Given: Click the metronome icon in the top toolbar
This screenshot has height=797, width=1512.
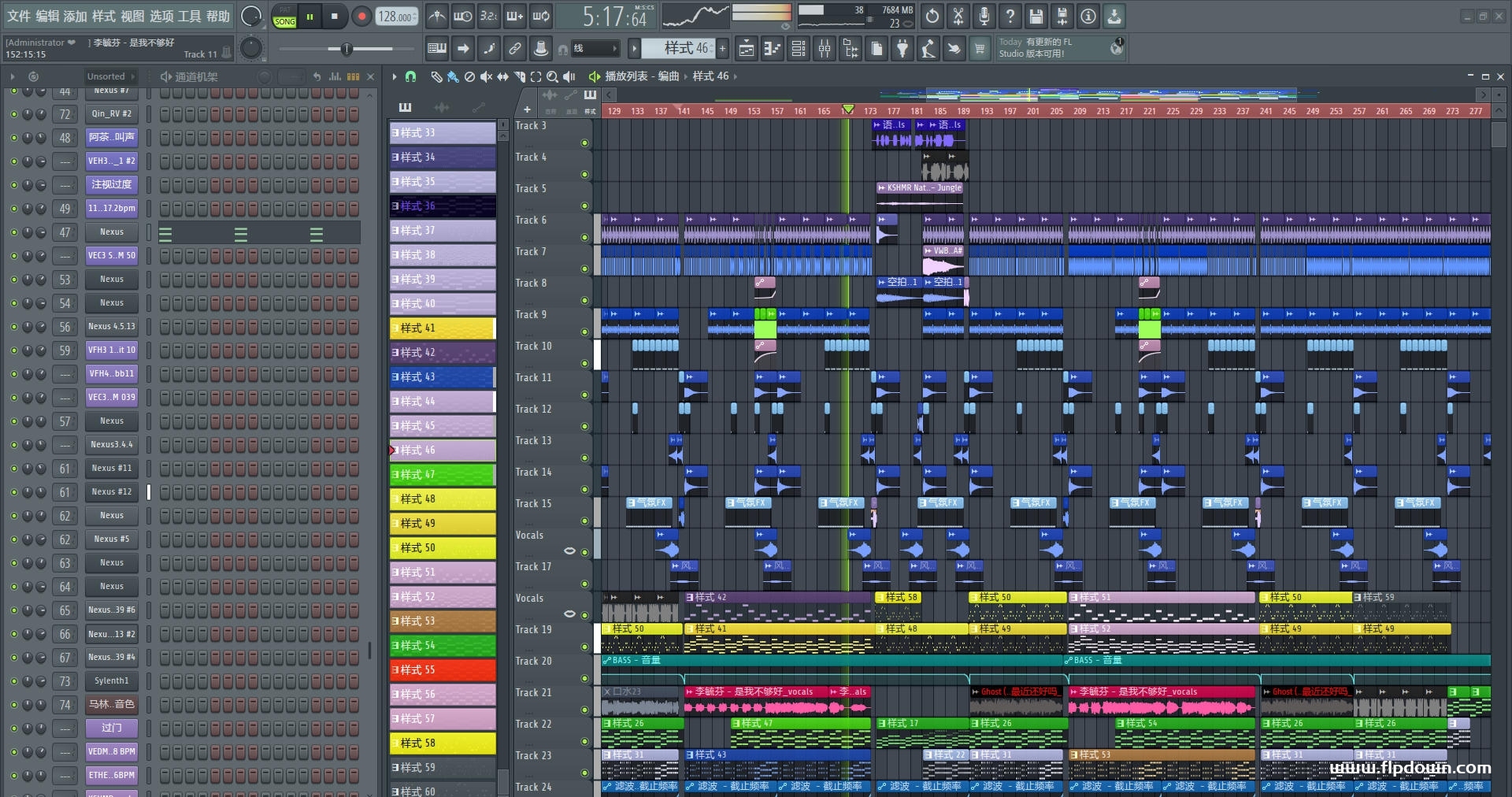Looking at the screenshot, I should pyautogui.click(x=436, y=17).
